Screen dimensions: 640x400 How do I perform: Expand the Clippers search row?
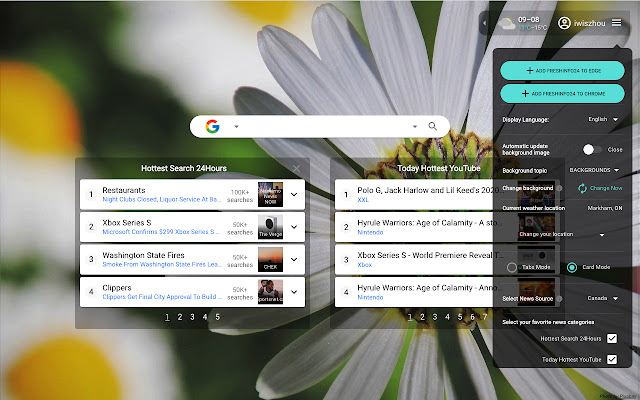point(294,292)
